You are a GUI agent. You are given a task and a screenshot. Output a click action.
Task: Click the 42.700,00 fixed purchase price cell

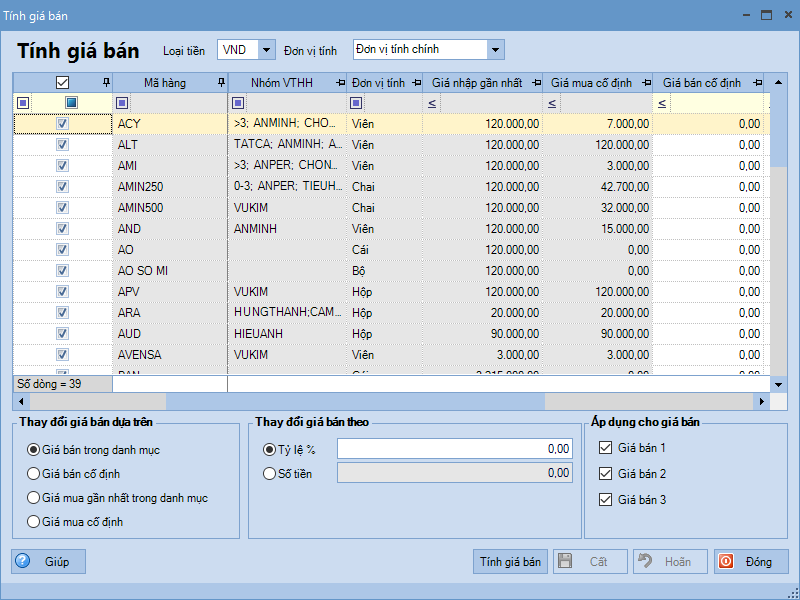click(598, 187)
